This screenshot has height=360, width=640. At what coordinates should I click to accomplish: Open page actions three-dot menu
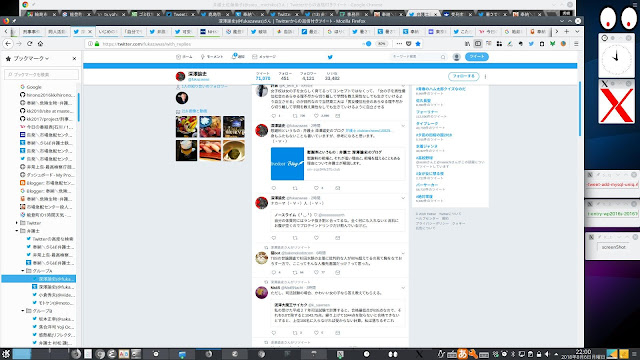click(399, 44)
